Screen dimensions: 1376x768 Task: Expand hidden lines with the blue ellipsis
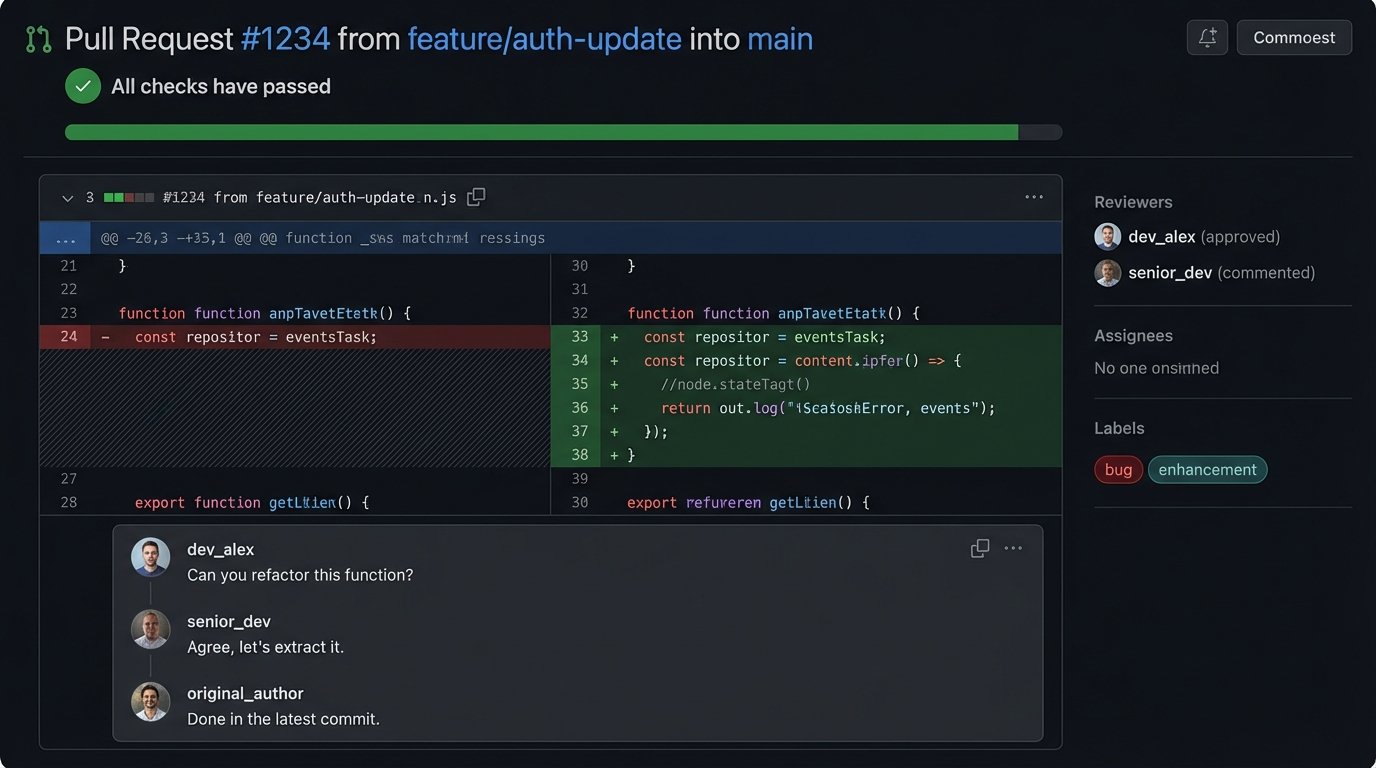[66, 238]
